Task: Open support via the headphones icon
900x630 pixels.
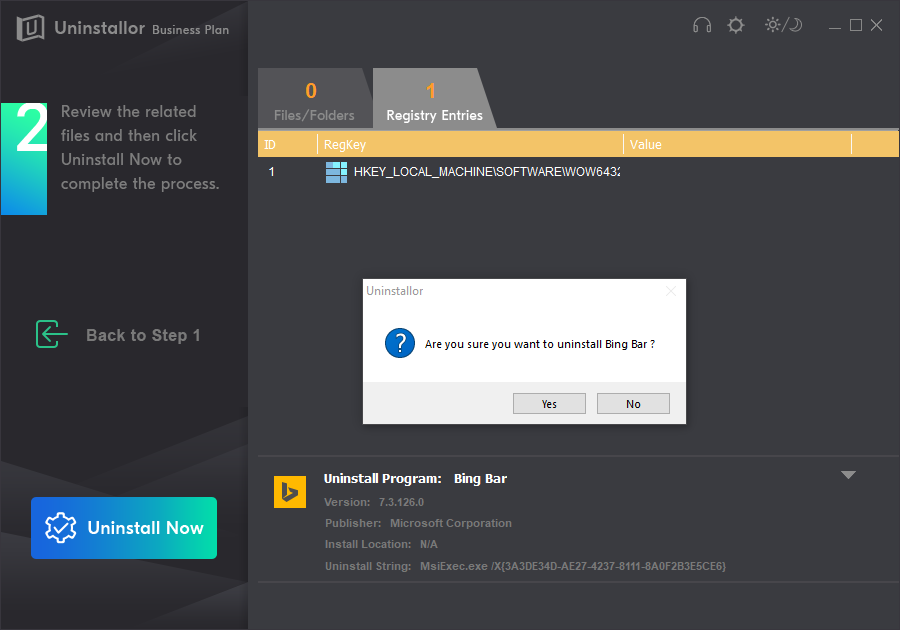Action: click(702, 25)
